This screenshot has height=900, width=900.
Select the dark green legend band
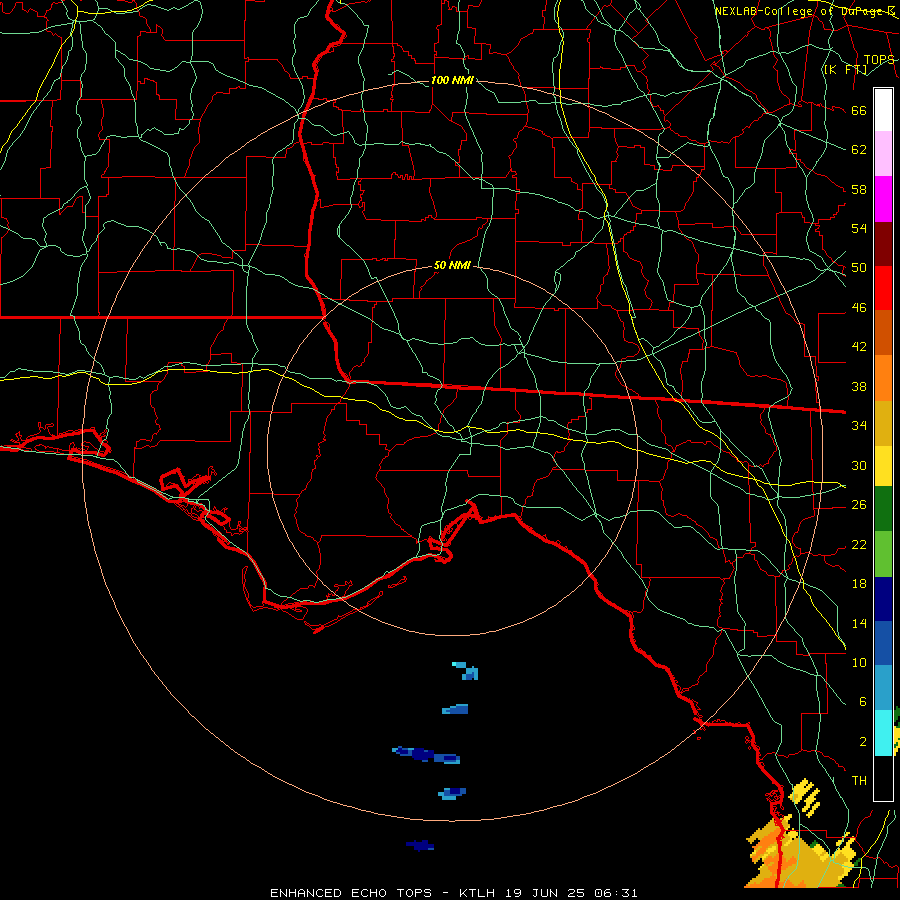883,509
